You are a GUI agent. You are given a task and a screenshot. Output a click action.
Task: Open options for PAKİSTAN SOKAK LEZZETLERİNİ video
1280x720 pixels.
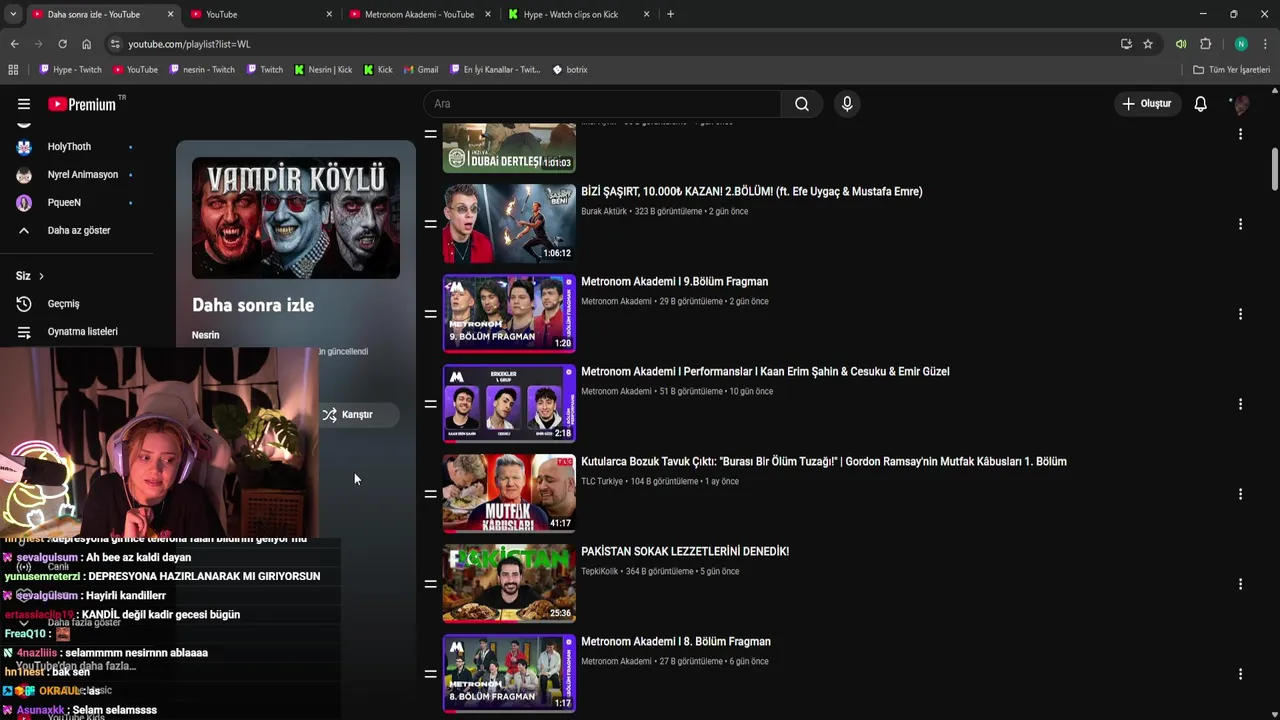coord(1240,584)
